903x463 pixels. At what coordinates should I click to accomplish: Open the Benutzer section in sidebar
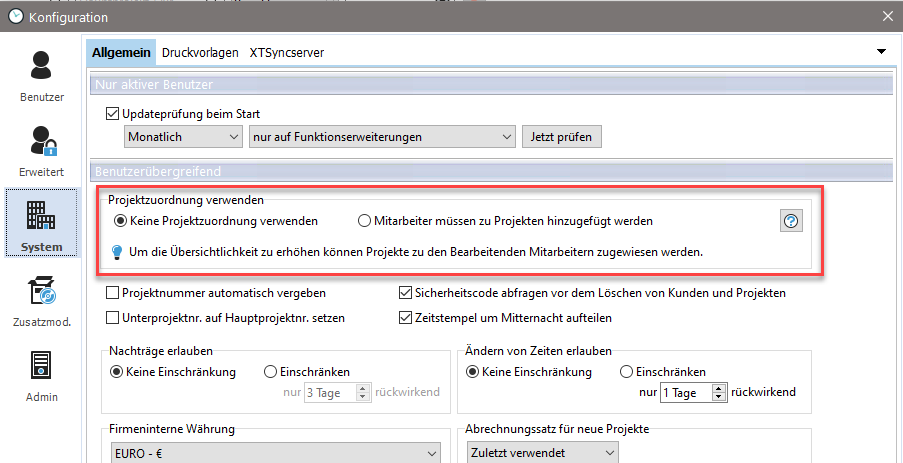pyautogui.click(x=41, y=75)
